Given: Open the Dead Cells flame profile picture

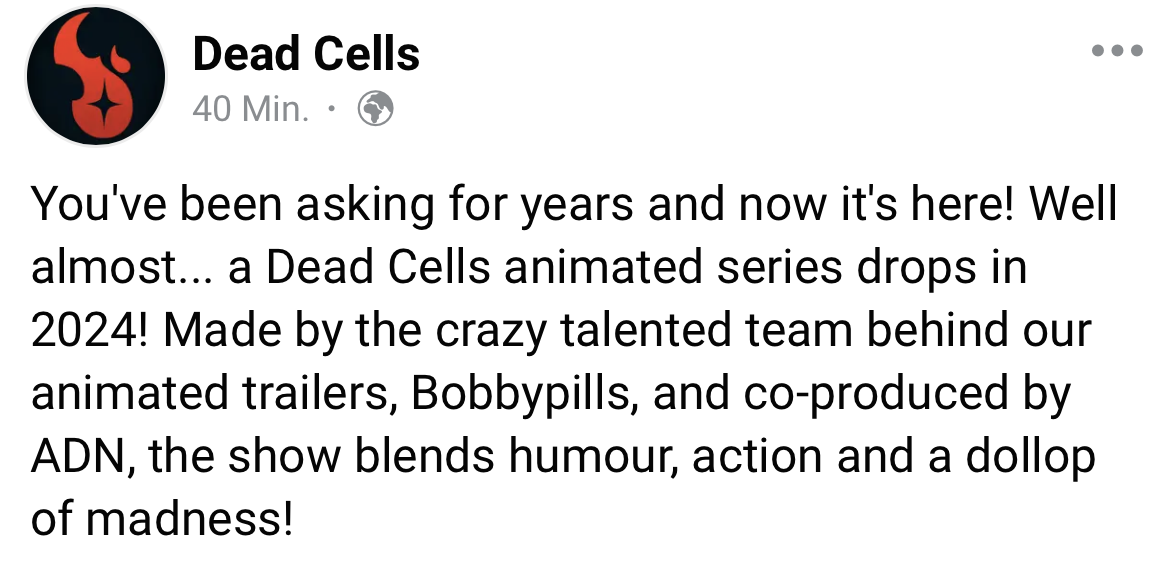Looking at the screenshot, I should click(96, 75).
